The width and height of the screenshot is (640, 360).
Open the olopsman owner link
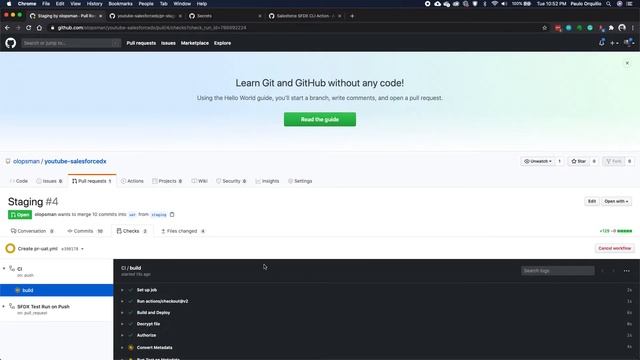click(26, 161)
